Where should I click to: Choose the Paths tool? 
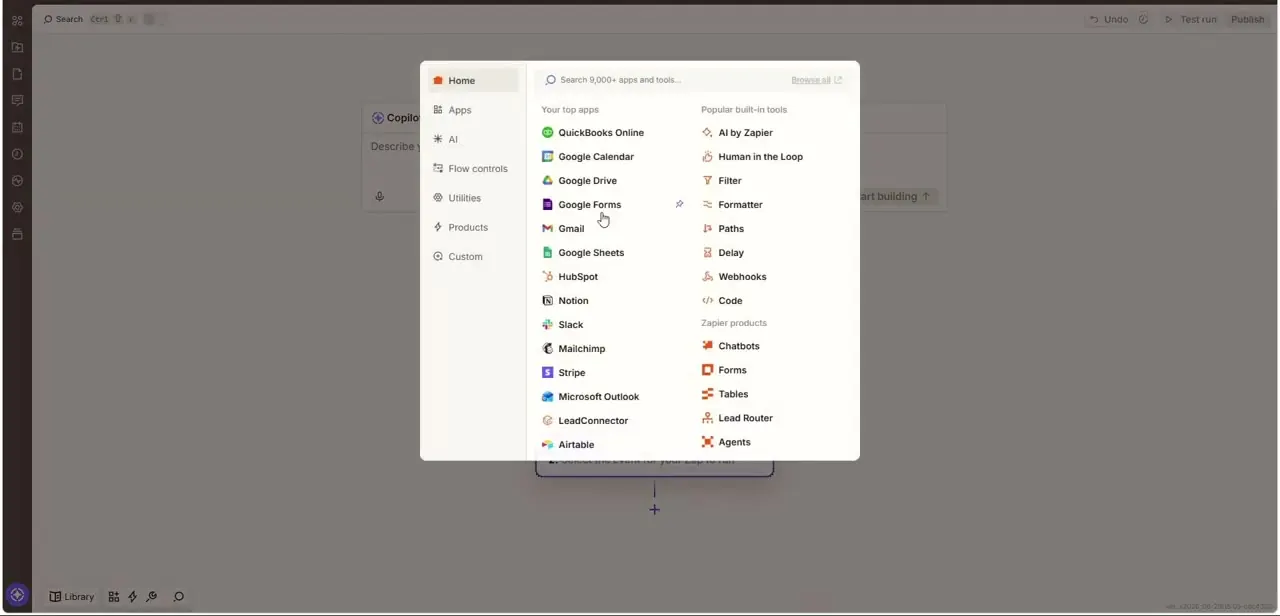[723, 228]
